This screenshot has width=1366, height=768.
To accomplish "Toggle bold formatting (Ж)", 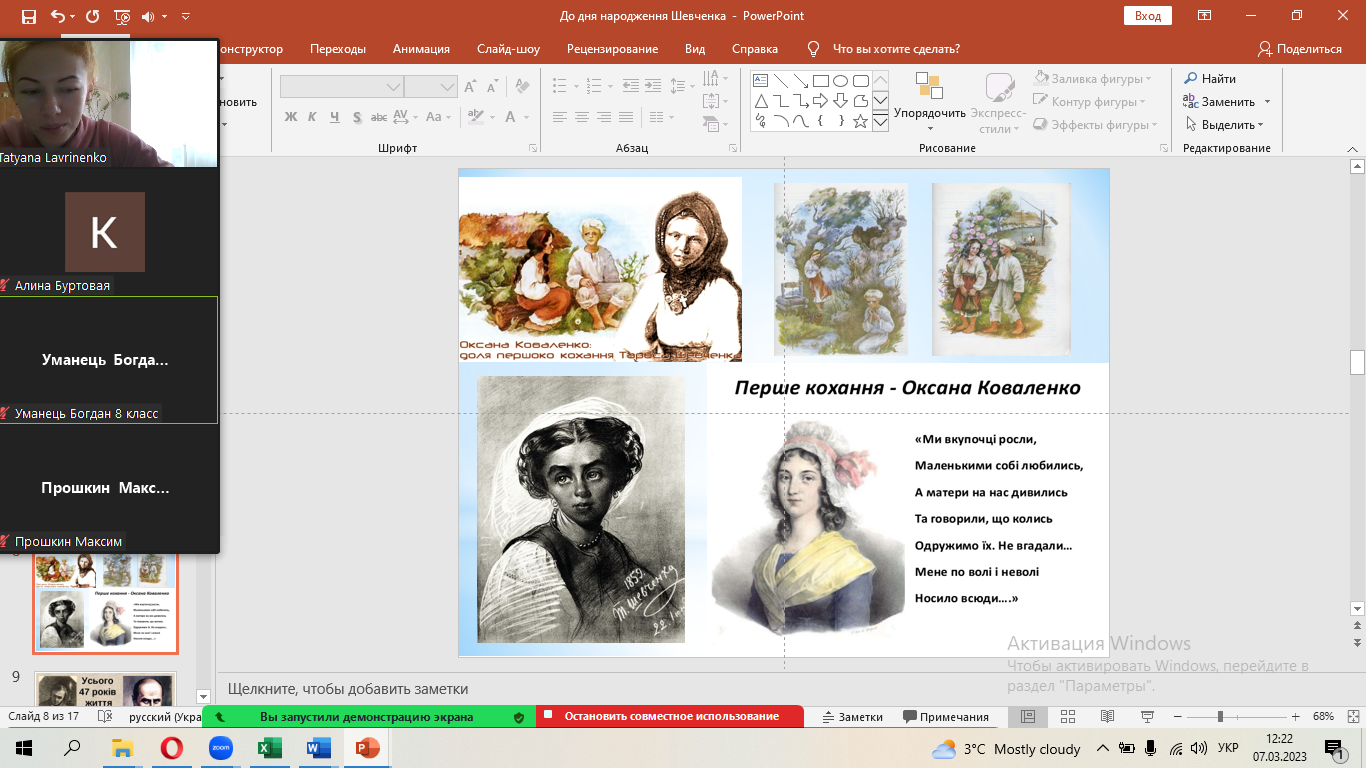I will pos(290,117).
